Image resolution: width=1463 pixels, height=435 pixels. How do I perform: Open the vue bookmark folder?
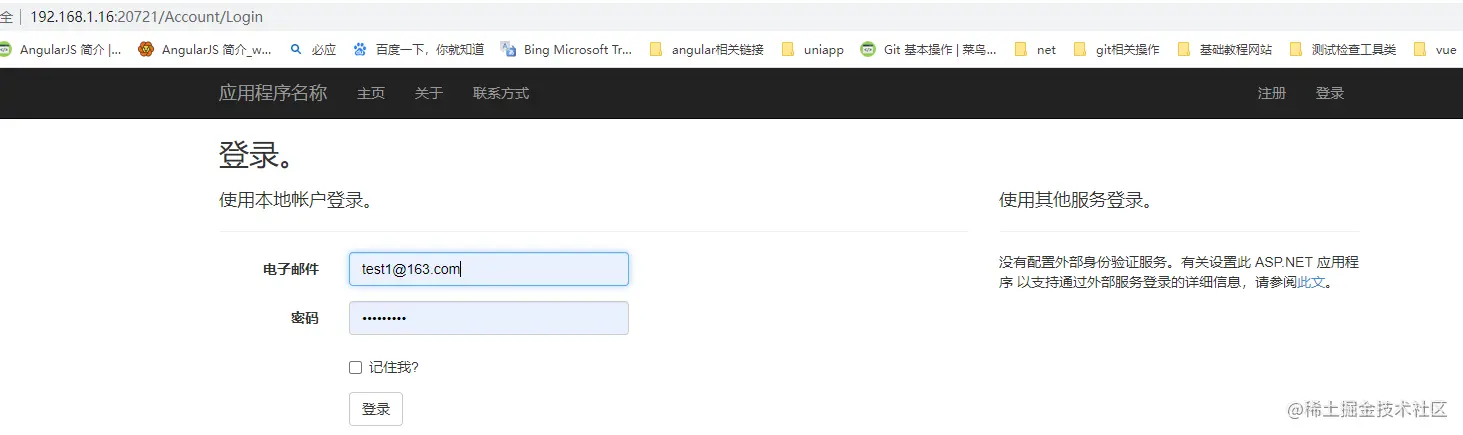tap(1435, 49)
